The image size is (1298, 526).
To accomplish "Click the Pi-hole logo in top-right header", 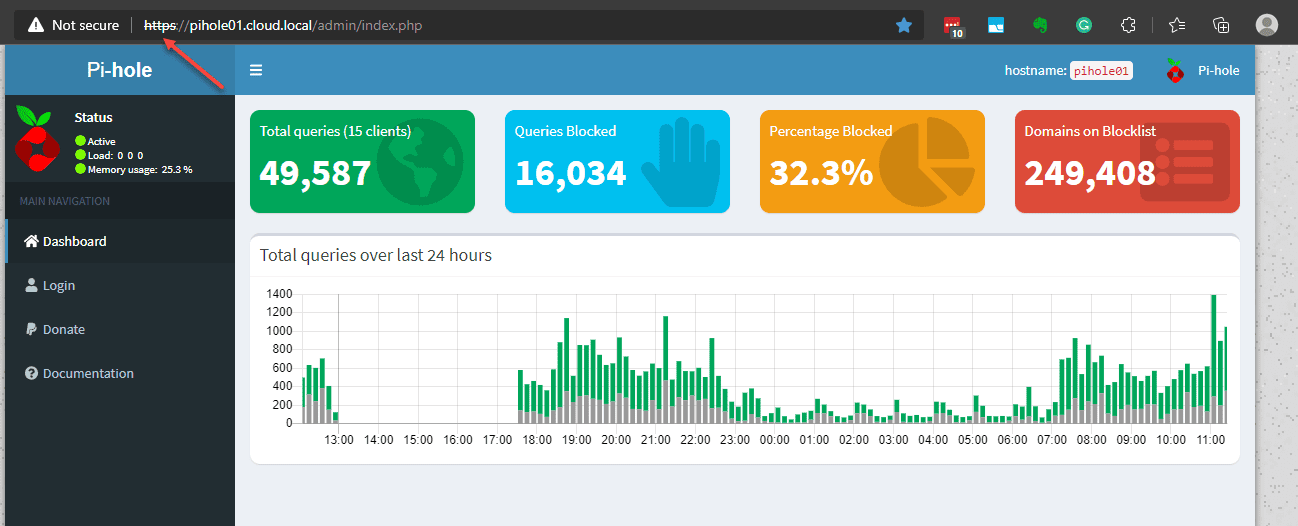I will pyautogui.click(x=1176, y=70).
